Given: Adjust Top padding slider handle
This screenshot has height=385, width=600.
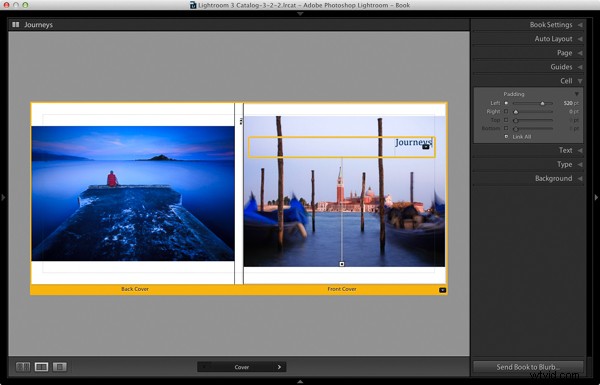Looking at the screenshot, I should click(516, 120).
